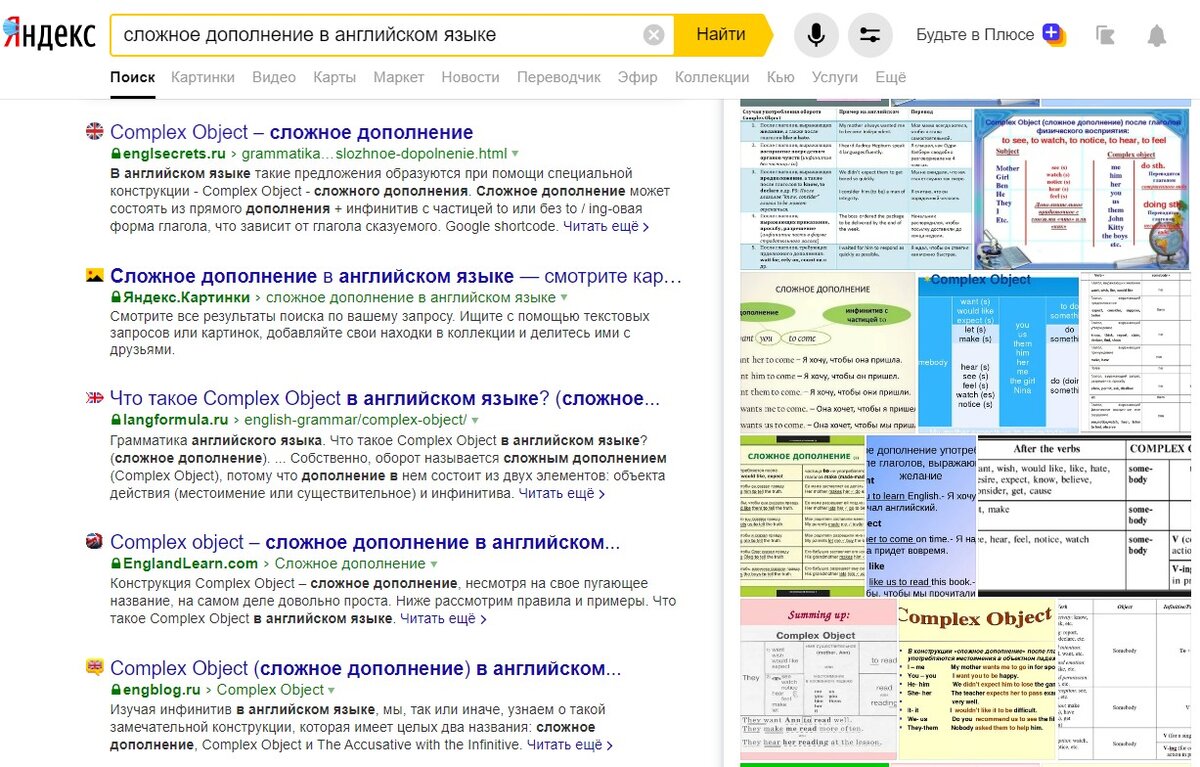
Task: Click into the search query field
Action: (378, 35)
